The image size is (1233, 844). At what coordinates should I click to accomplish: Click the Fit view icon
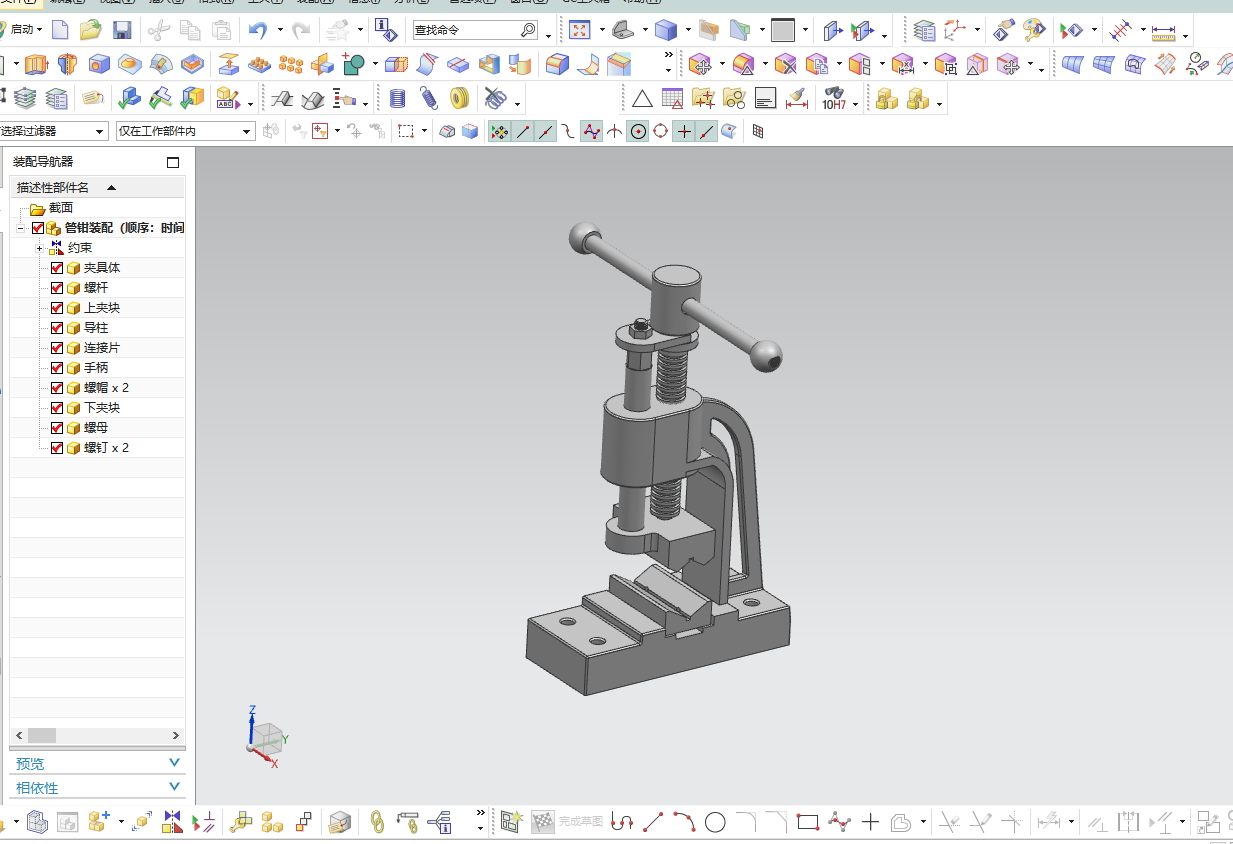[x=580, y=30]
